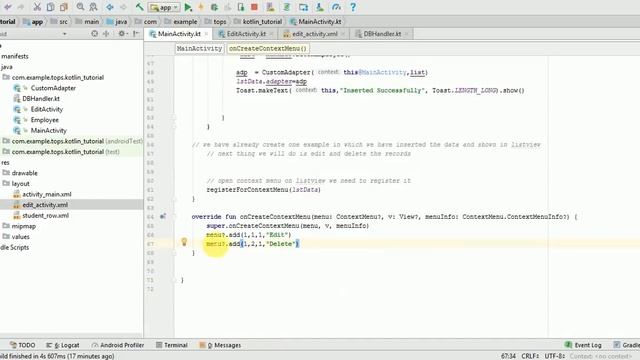Open the app run configuration dropdown
This screenshot has width=640, height=360.
[x=164, y=7]
